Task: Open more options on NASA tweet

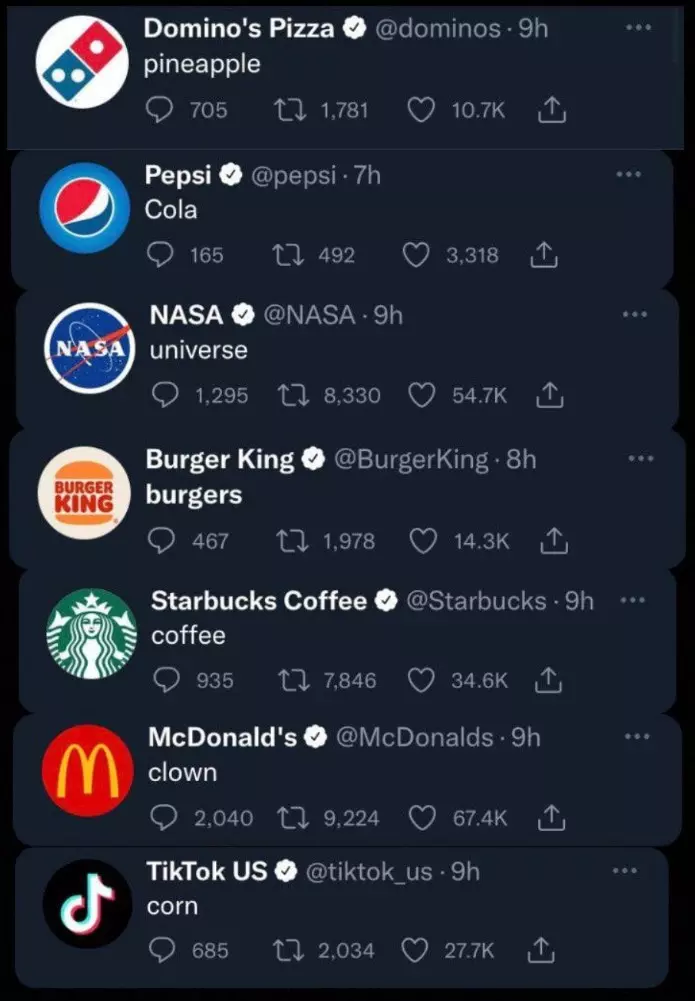Action: [634, 314]
